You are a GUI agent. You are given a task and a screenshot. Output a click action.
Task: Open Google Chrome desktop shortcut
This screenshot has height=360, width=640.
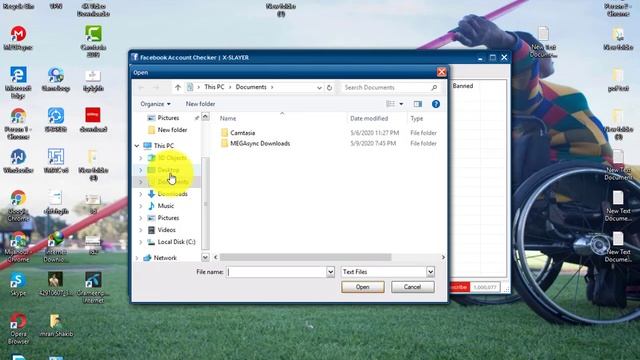(18, 206)
